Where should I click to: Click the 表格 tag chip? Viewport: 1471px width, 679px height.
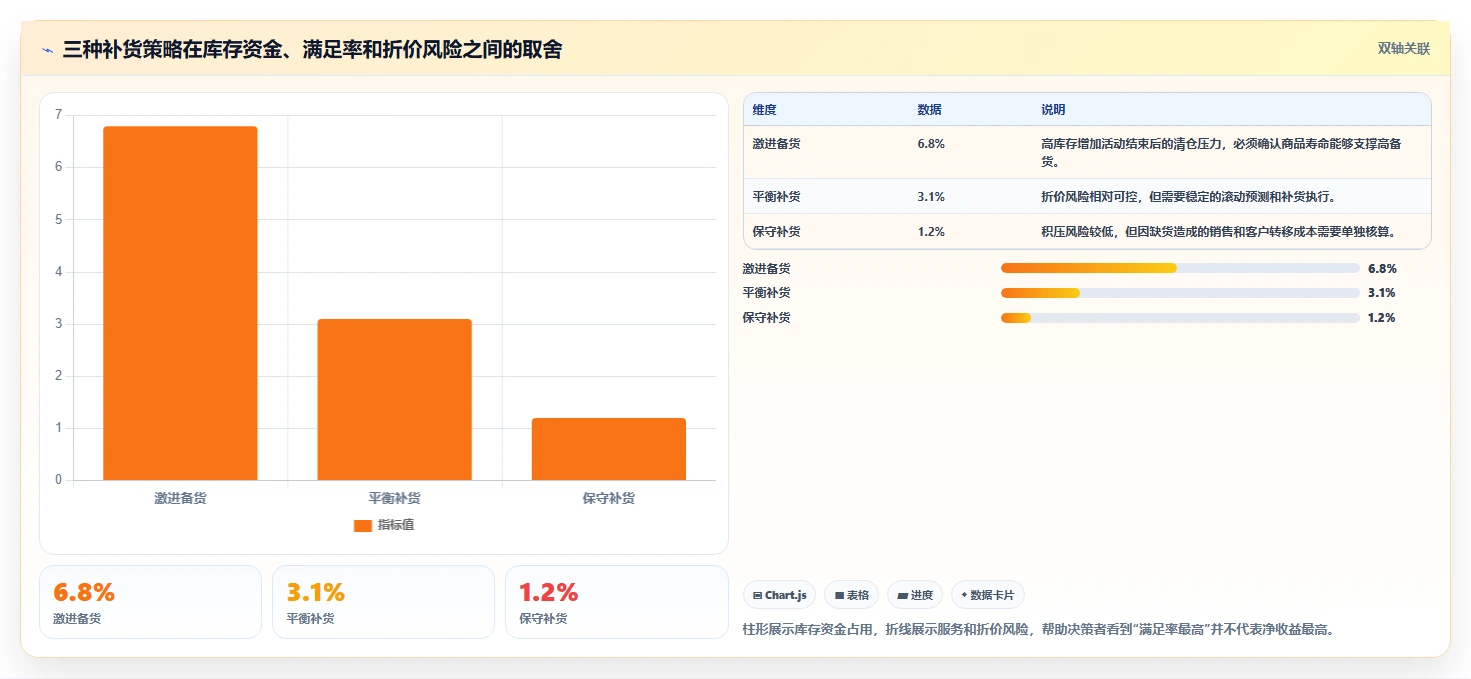(x=851, y=595)
